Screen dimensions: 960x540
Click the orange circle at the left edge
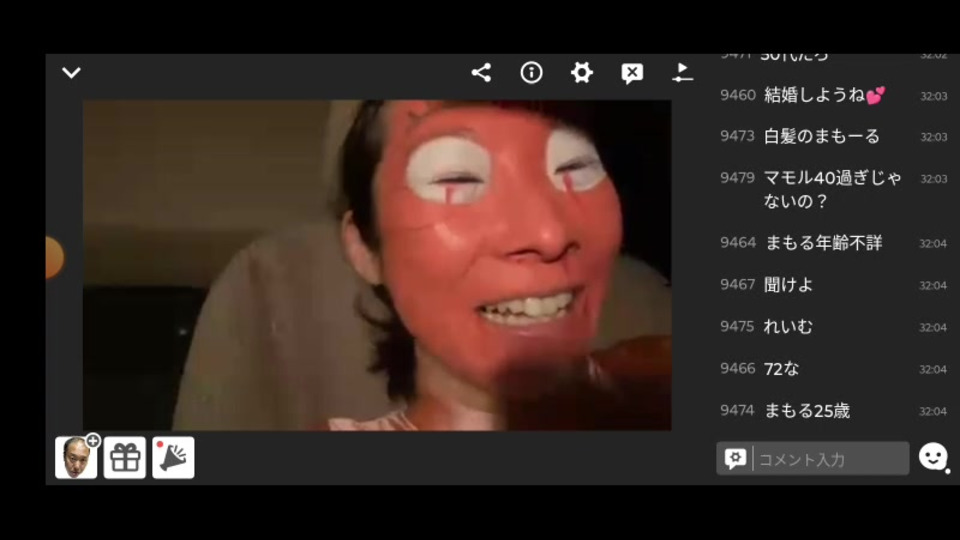pyautogui.click(x=54, y=257)
